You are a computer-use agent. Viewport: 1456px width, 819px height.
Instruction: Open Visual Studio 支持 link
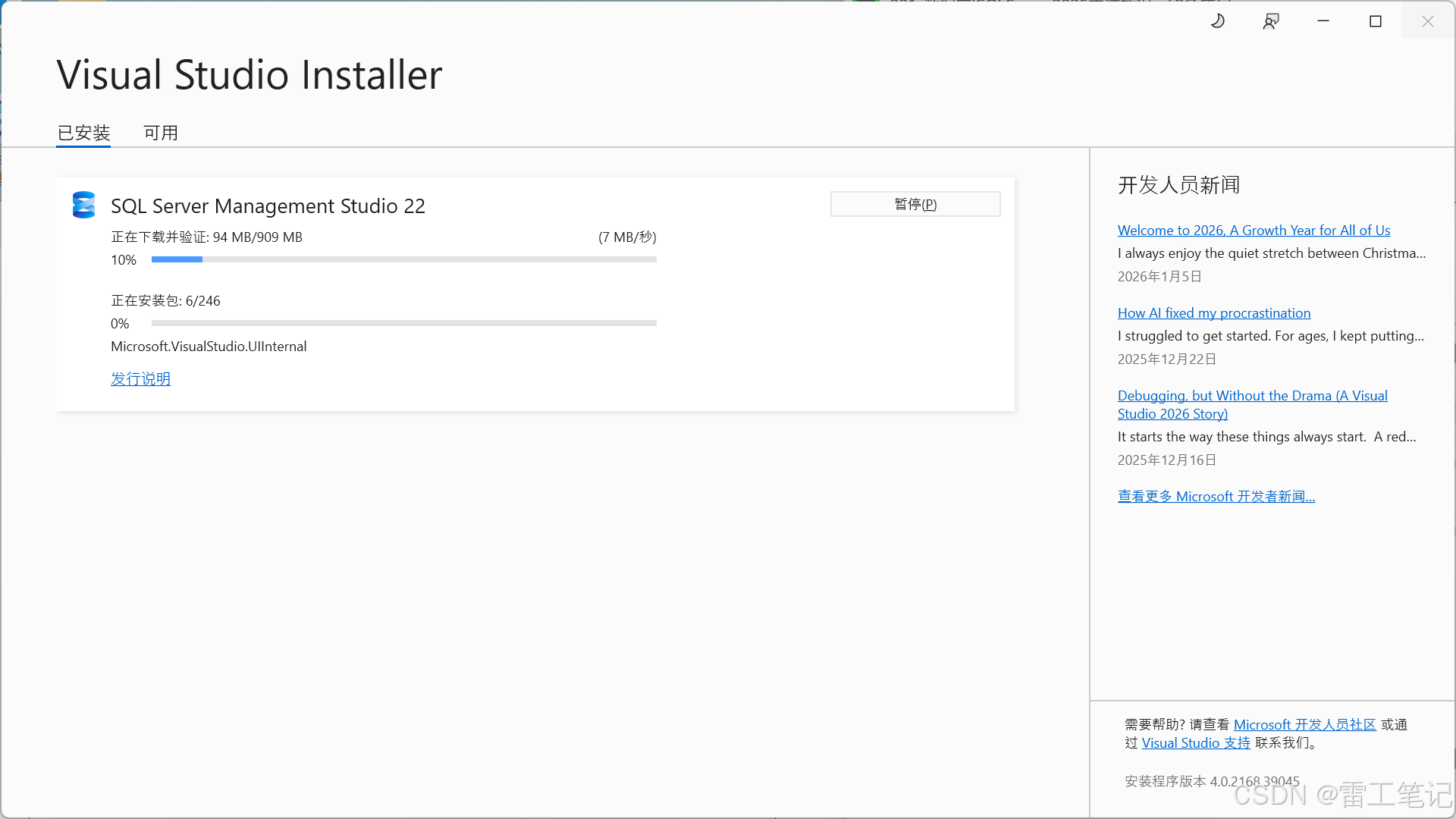tap(1196, 742)
